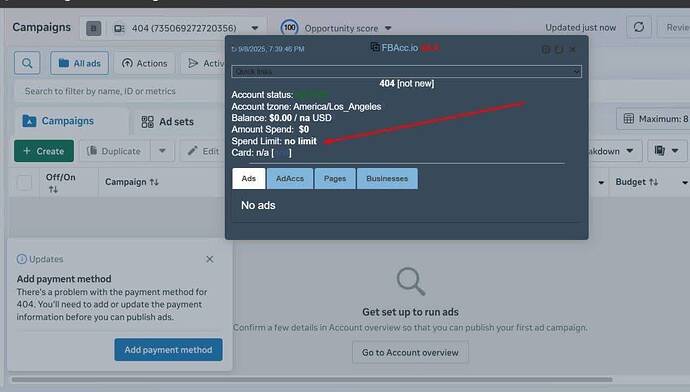Click the refresh data icon

click(639, 27)
